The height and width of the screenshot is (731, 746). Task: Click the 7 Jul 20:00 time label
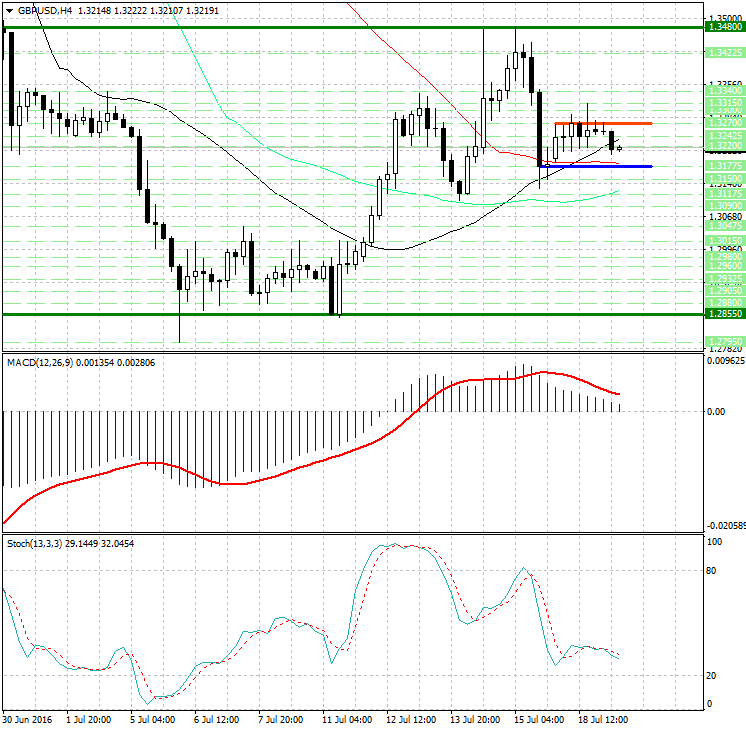(281, 719)
